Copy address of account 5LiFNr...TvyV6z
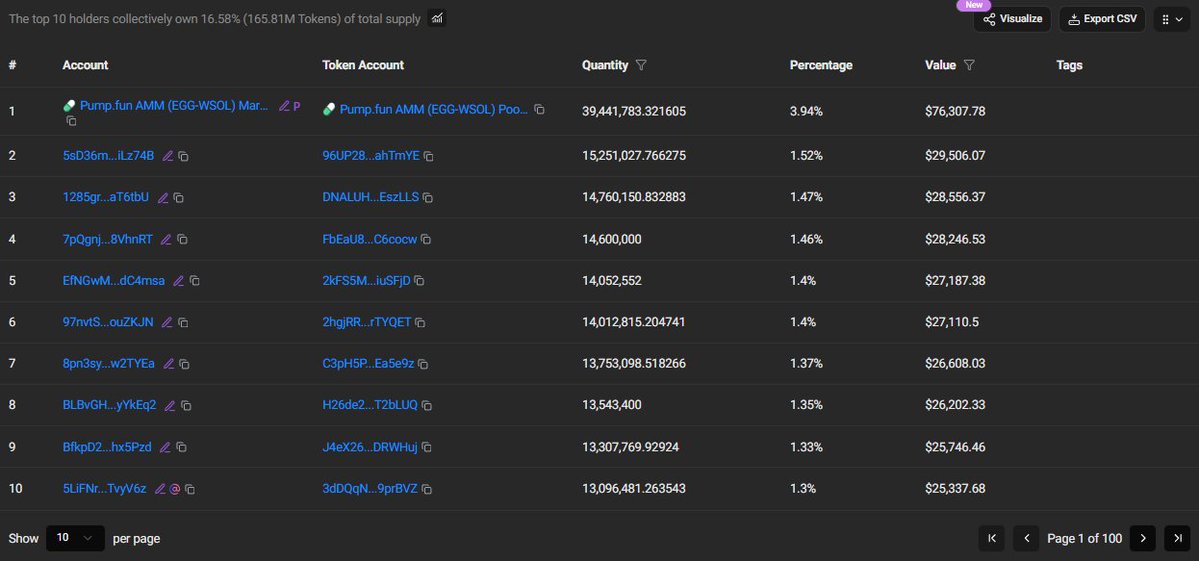The width and height of the screenshot is (1199, 561). (x=190, y=489)
